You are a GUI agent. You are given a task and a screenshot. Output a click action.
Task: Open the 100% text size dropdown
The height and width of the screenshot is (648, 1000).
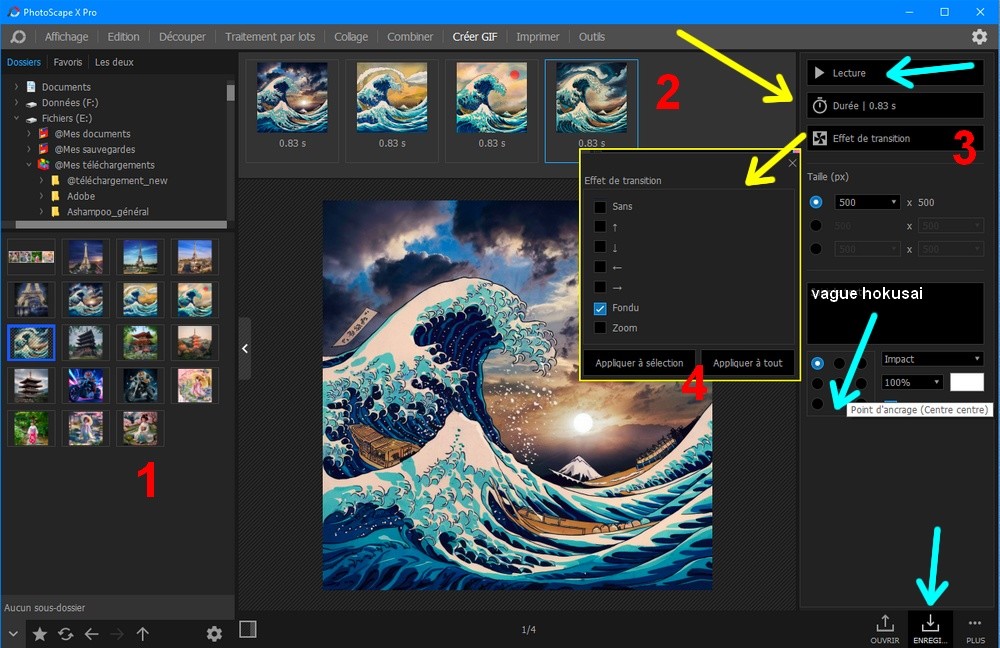click(x=912, y=382)
